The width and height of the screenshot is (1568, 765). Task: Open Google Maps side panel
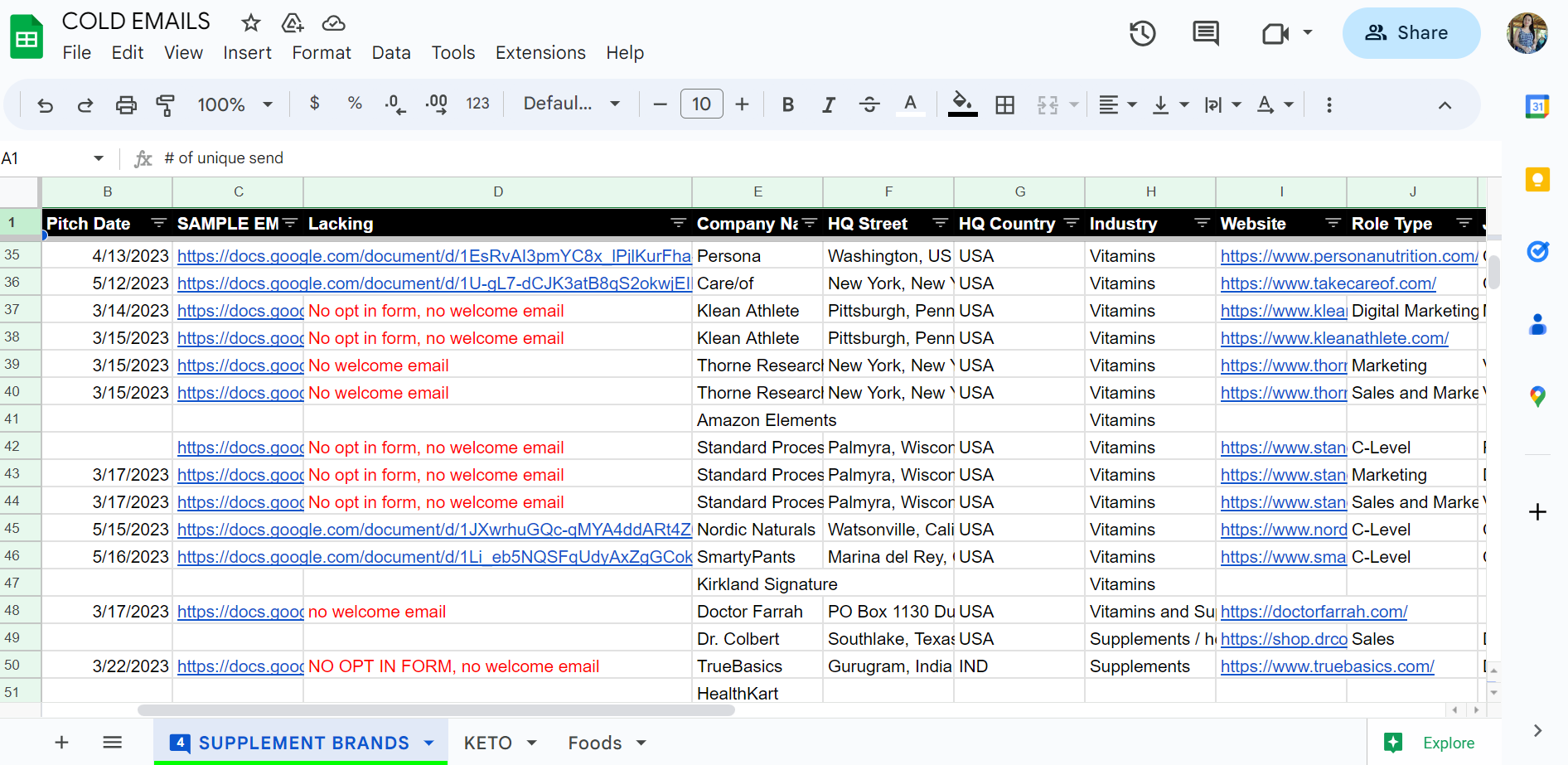[x=1537, y=397]
